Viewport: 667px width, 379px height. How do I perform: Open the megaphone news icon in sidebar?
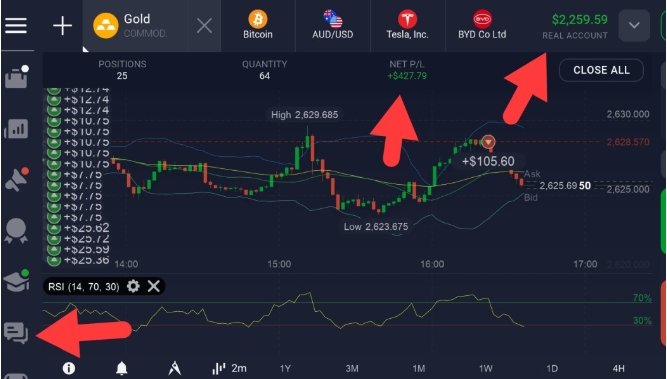(17, 179)
